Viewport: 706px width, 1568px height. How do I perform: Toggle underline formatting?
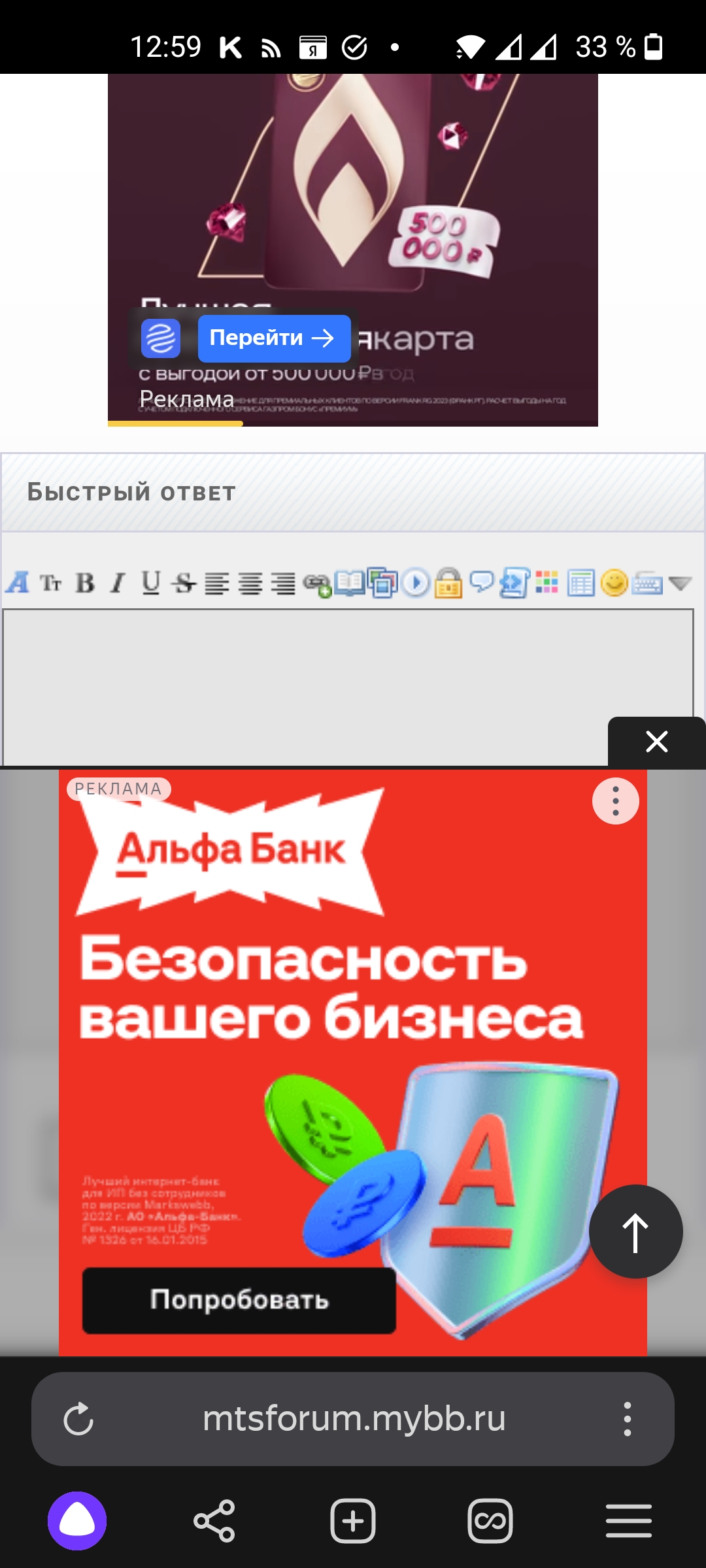coord(151,582)
